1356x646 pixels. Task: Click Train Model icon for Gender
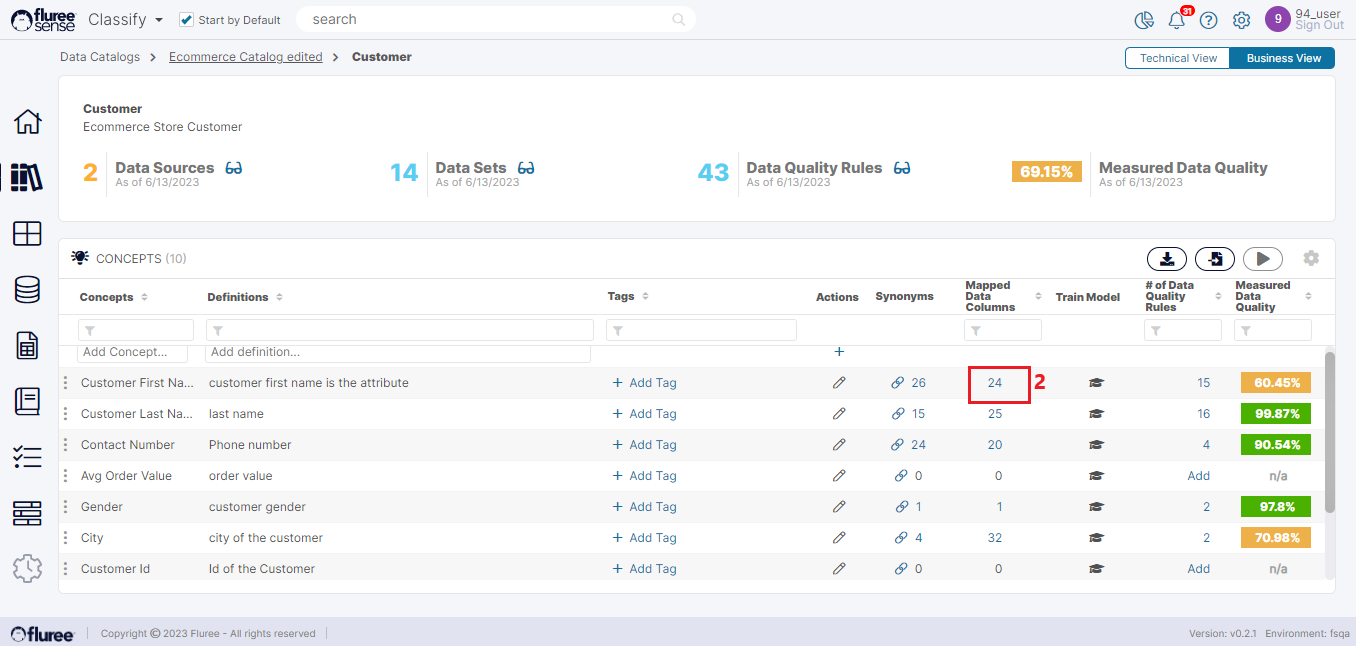(1096, 507)
